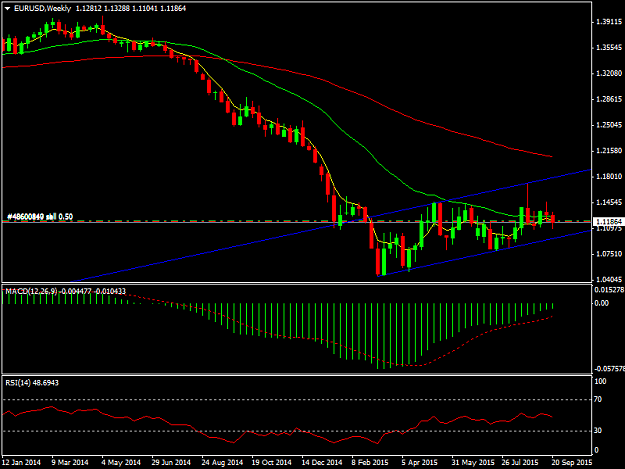Click the 1.21580 price scale label
625x469 pixels.
[x=609, y=151]
